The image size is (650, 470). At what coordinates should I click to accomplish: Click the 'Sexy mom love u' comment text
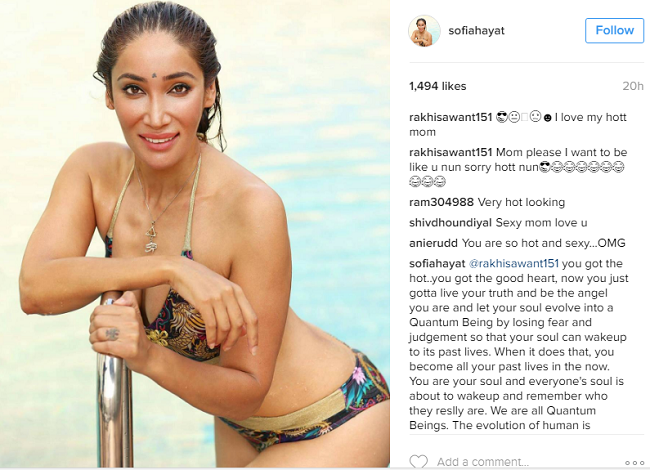click(541, 223)
